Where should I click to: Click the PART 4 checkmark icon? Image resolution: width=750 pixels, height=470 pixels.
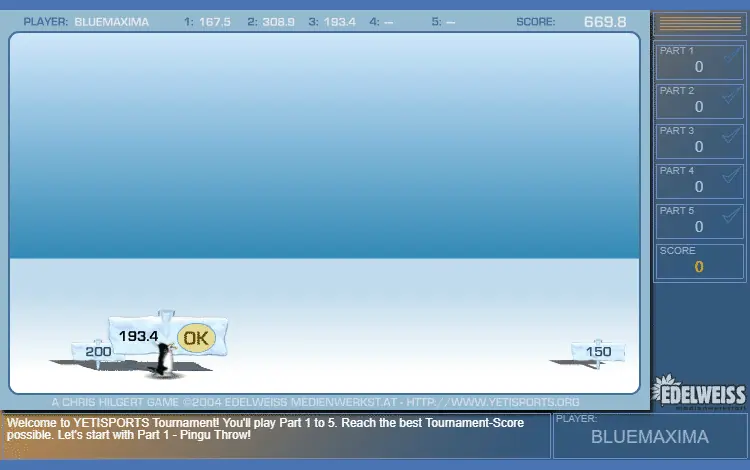coord(732,175)
